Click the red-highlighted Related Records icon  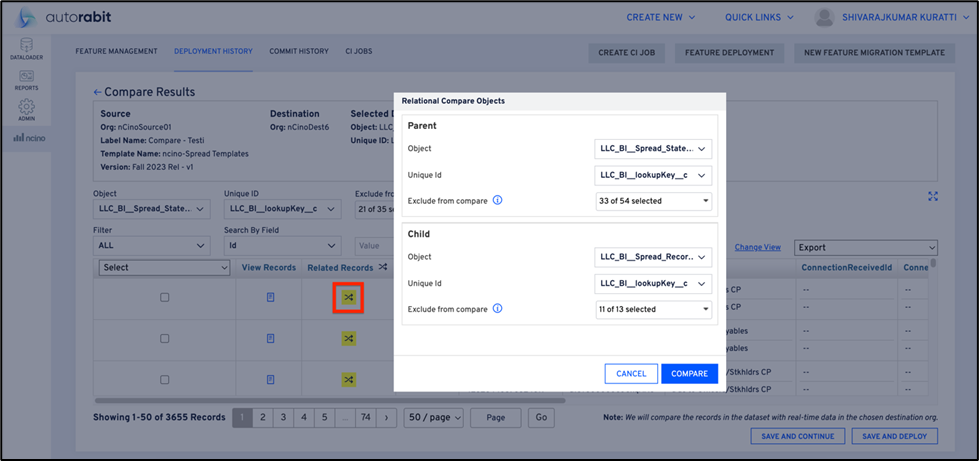(x=348, y=297)
